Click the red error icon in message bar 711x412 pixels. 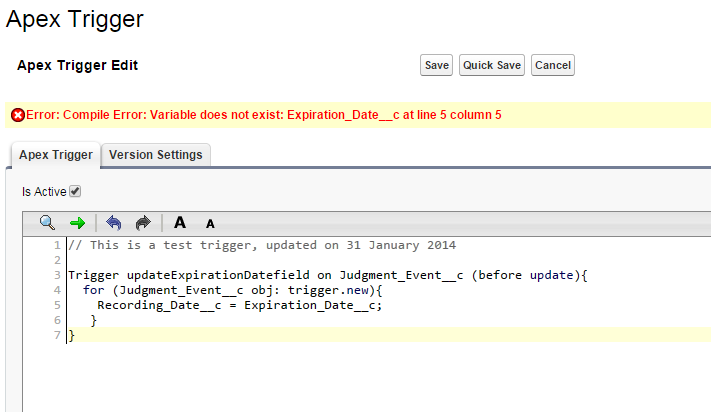click(18, 115)
